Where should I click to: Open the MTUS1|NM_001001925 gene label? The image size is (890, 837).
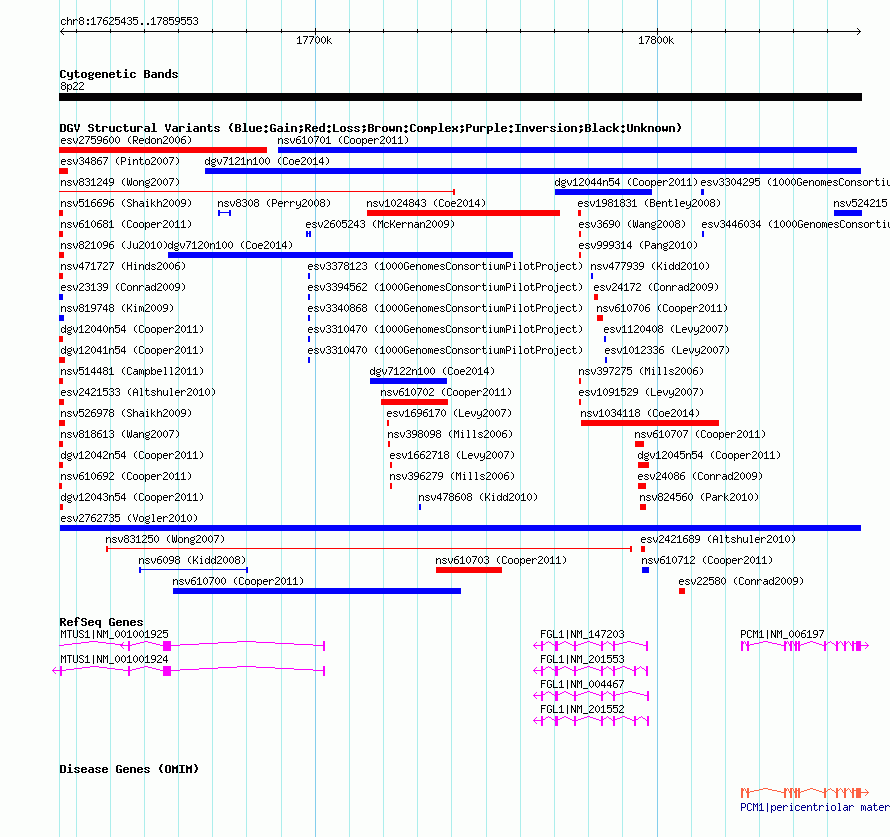[x=114, y=634]
